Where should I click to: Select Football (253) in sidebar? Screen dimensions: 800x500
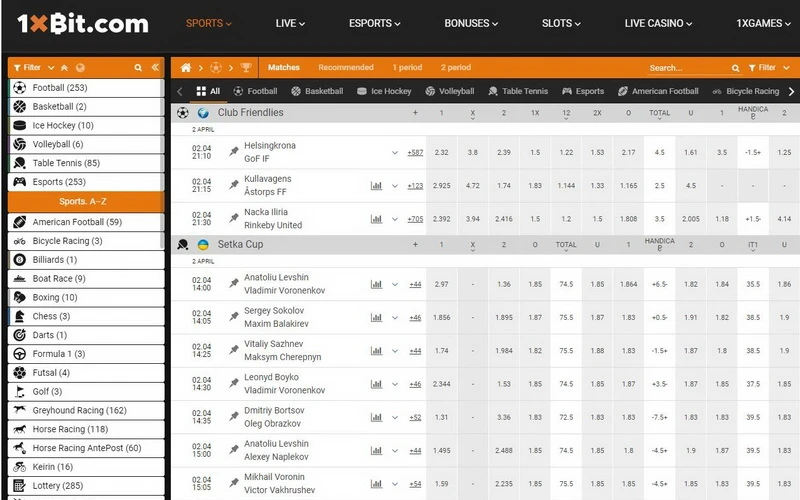86,88
